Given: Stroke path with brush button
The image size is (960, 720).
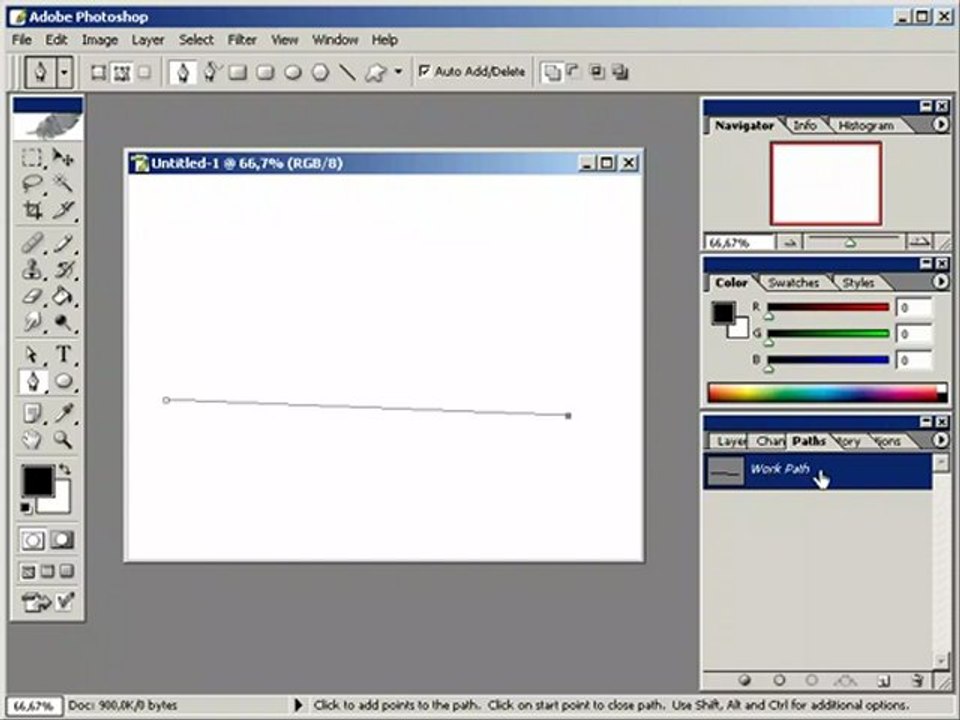Looking at the screenshot, I should [x=779, y=680].
